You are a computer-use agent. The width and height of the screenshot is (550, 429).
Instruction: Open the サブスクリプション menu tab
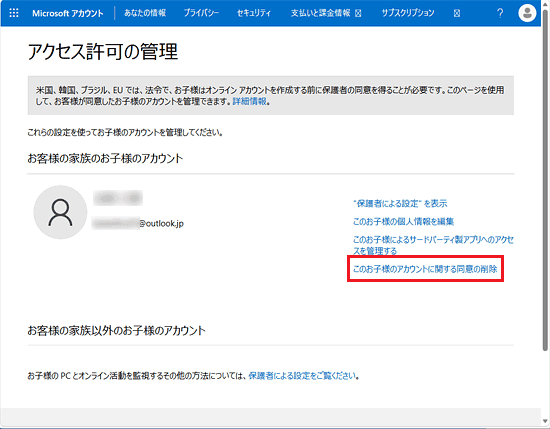pos(408,13)
